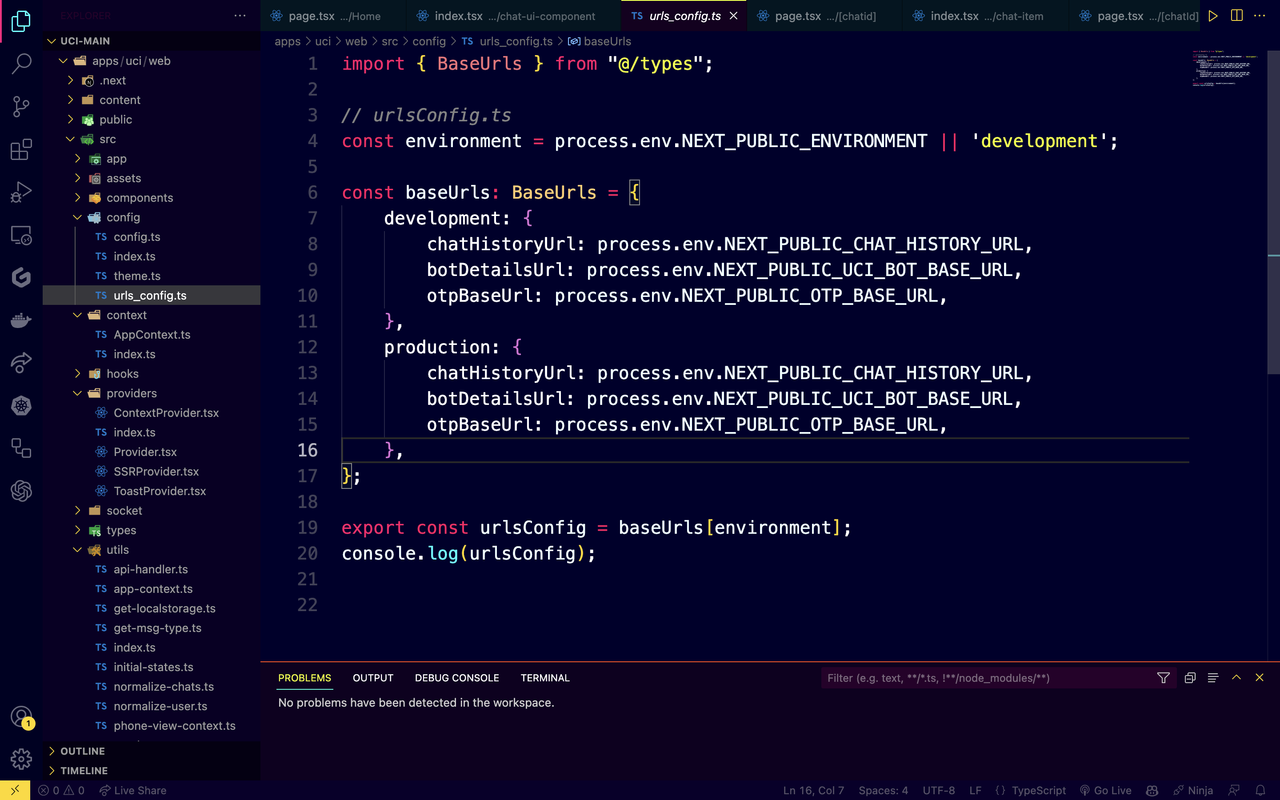Open the remote window indicator in status bar

tap(14, 790)
